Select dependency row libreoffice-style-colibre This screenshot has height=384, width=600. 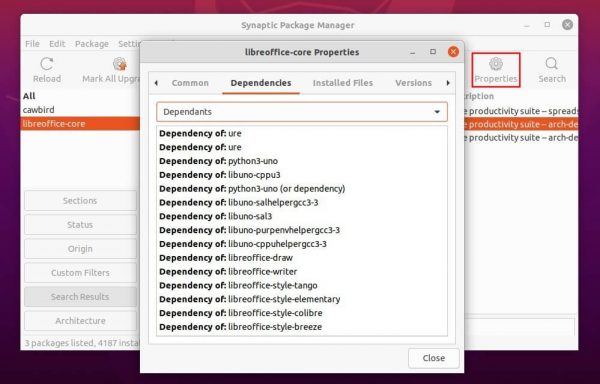[x=302, y=313]
